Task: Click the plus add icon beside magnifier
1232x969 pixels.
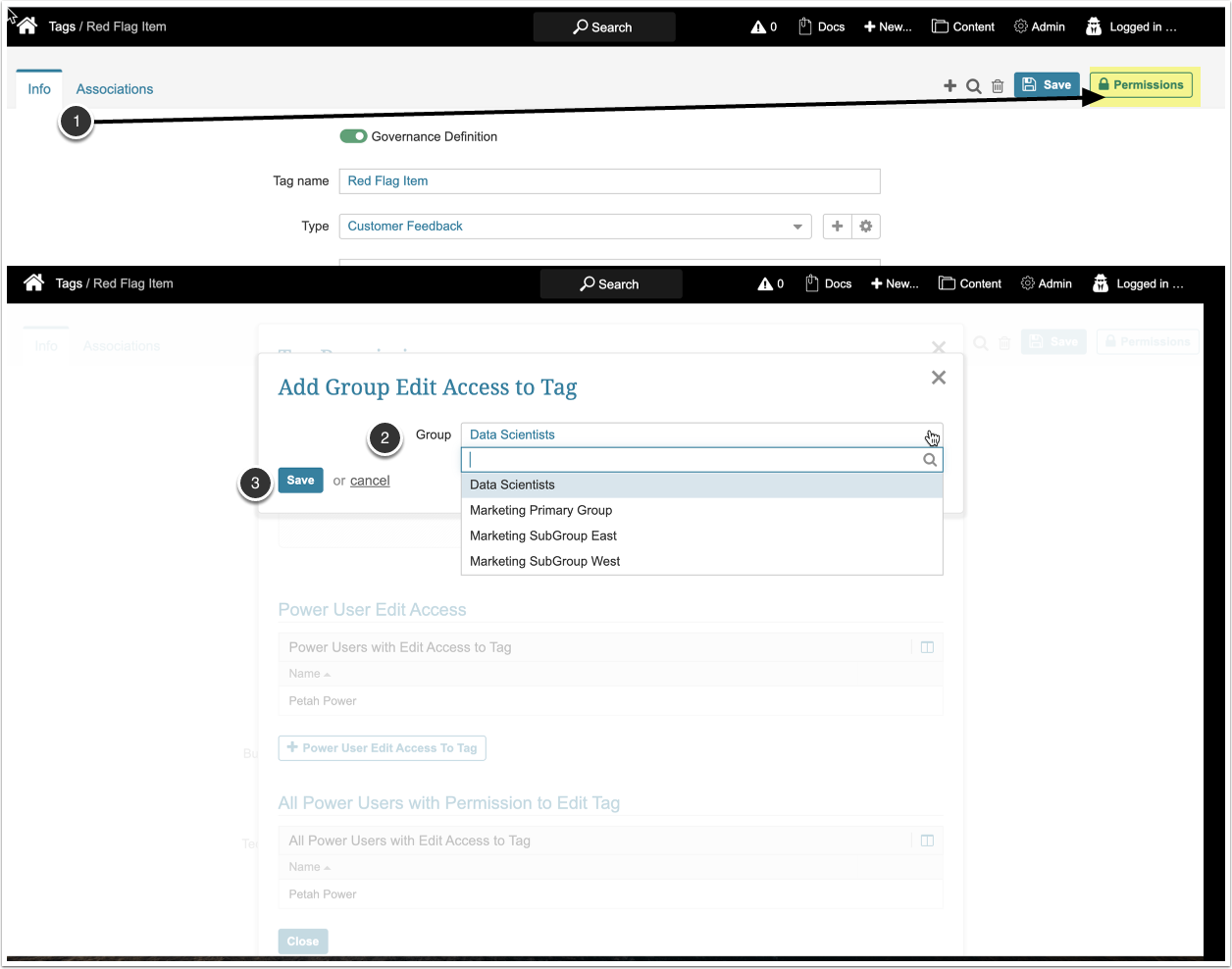Action: pos(950,85)
